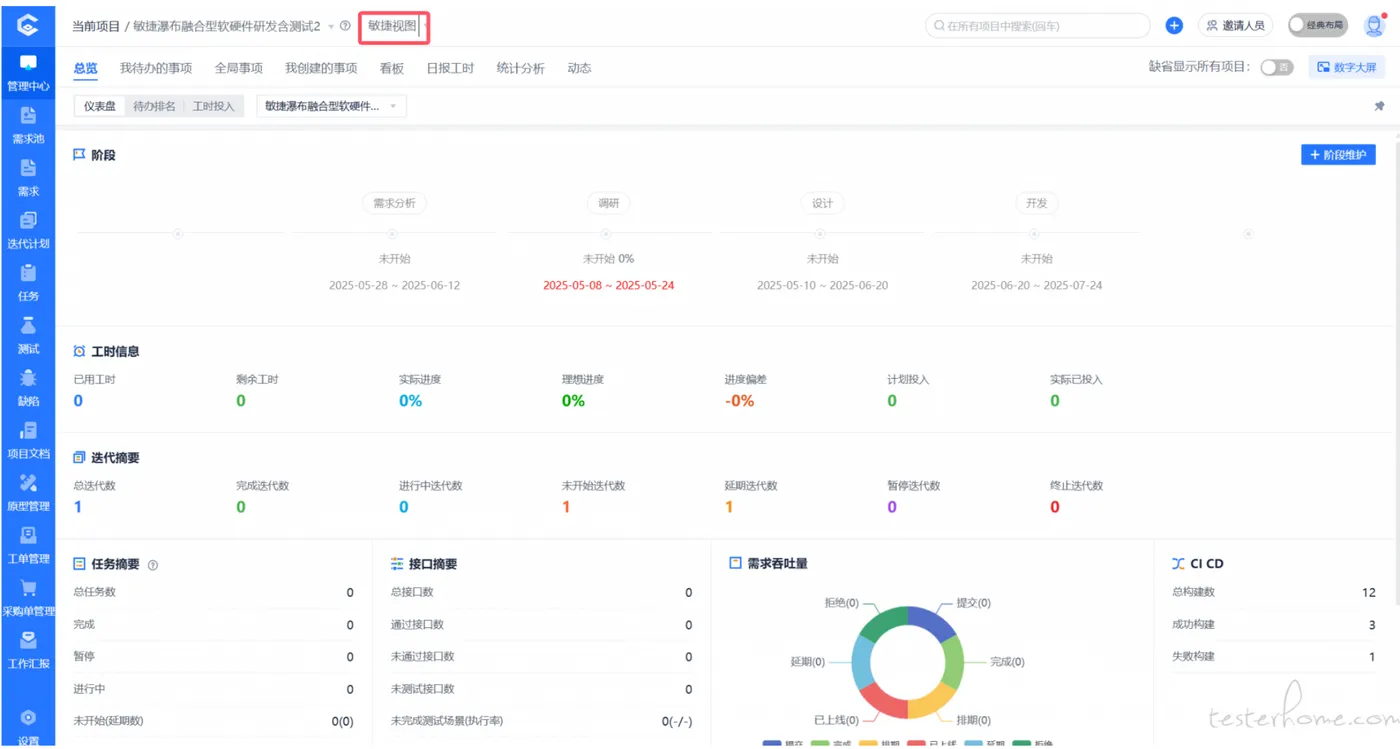
Task: Click the 阶段维护 button
Action: click(x=1337, y=155)
